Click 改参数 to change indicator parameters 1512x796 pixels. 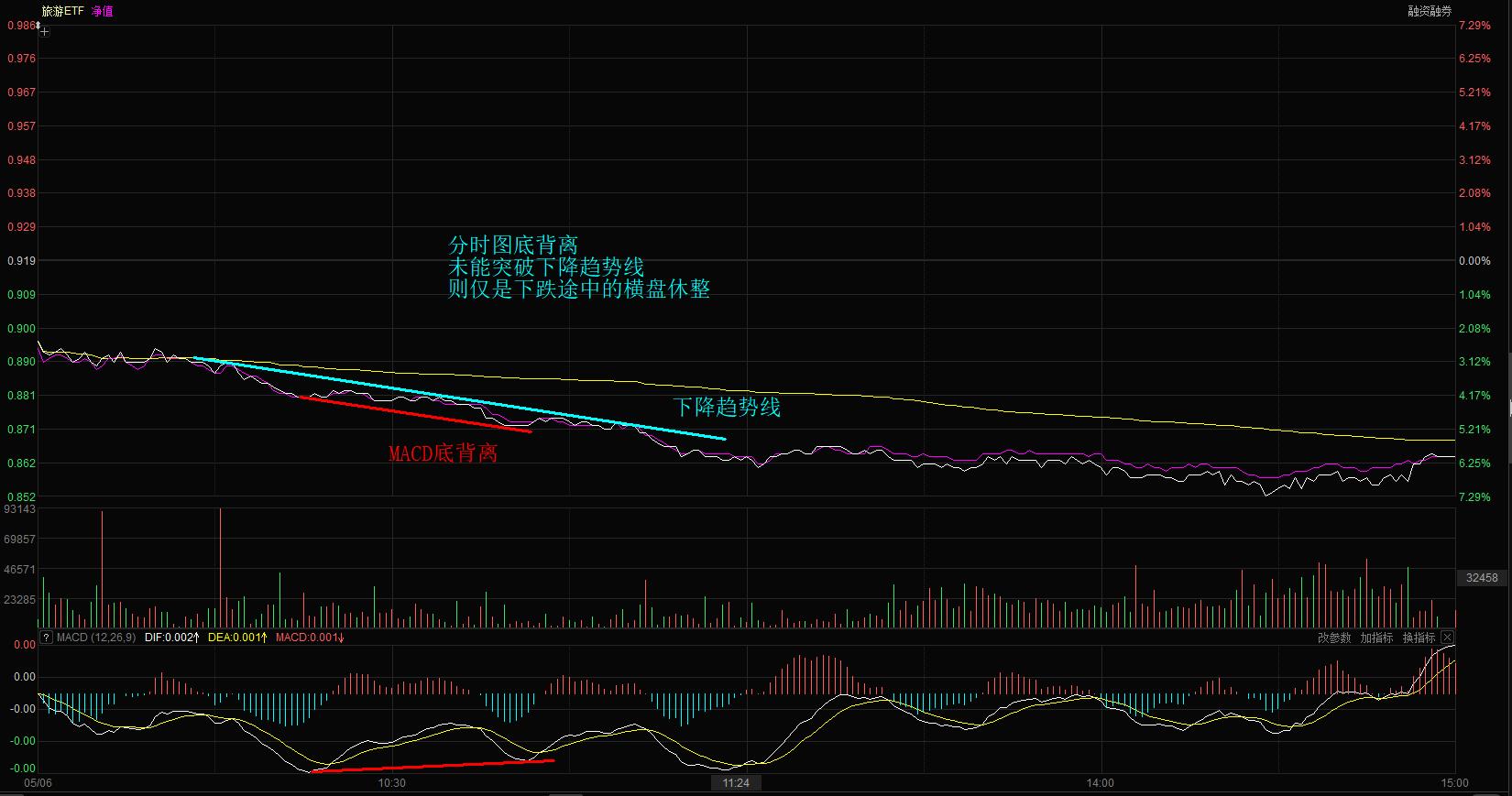[1334, 638]
